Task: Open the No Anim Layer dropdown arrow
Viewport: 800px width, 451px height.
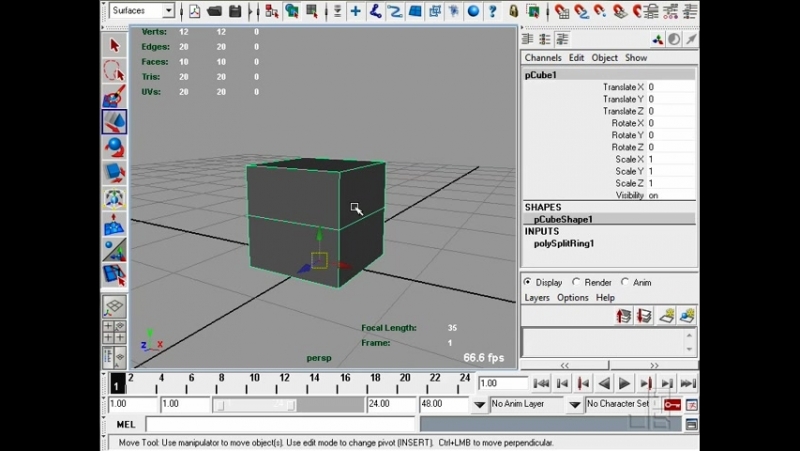Action: (479, 405)
